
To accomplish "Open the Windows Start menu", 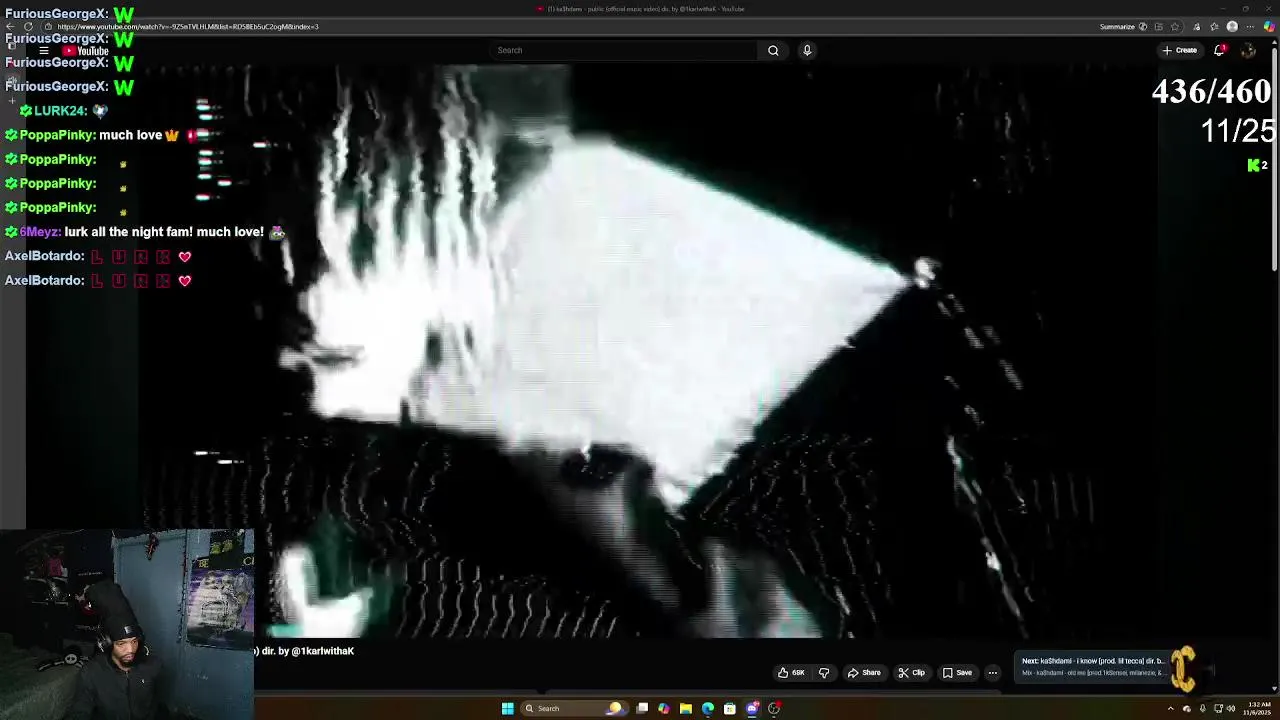I will pos(507,708).
